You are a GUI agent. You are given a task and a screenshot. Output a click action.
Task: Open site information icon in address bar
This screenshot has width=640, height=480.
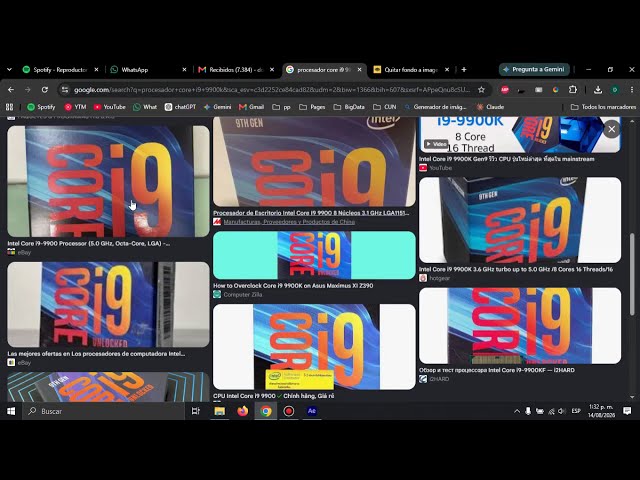[64, 90]
